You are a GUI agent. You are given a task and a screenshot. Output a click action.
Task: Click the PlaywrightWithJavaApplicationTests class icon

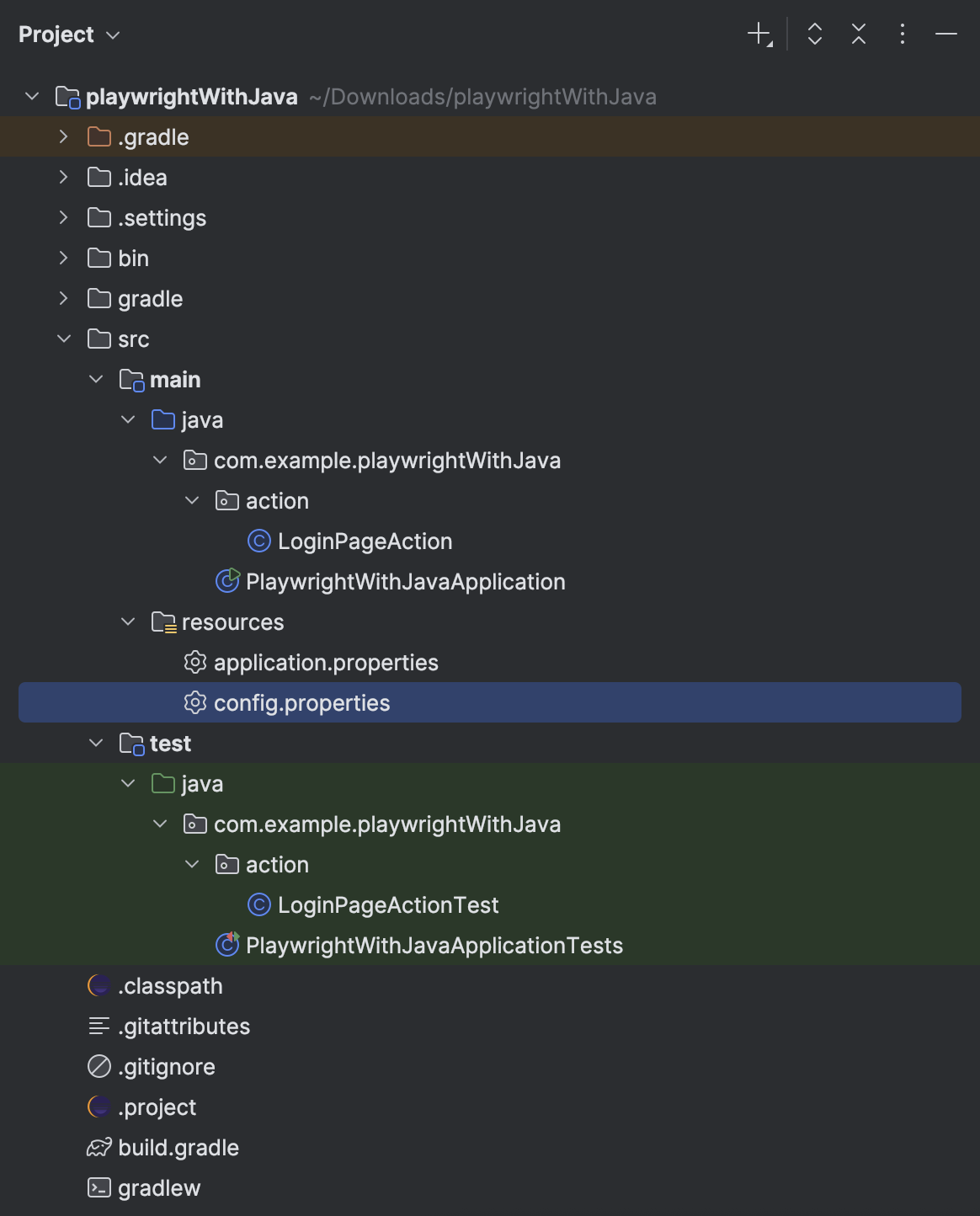pyautogui.click(x=228, y=945)
